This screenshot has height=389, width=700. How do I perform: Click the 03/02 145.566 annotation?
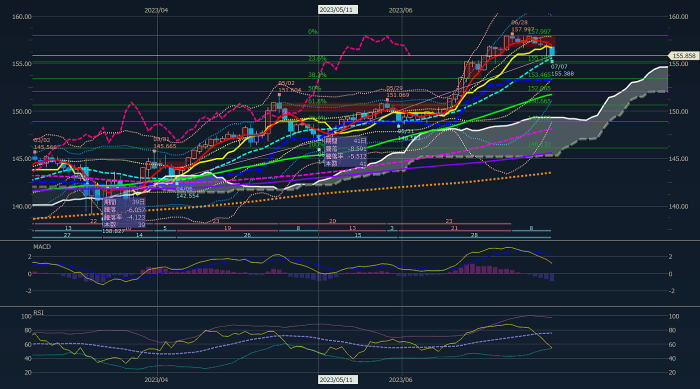coord(45,143)
